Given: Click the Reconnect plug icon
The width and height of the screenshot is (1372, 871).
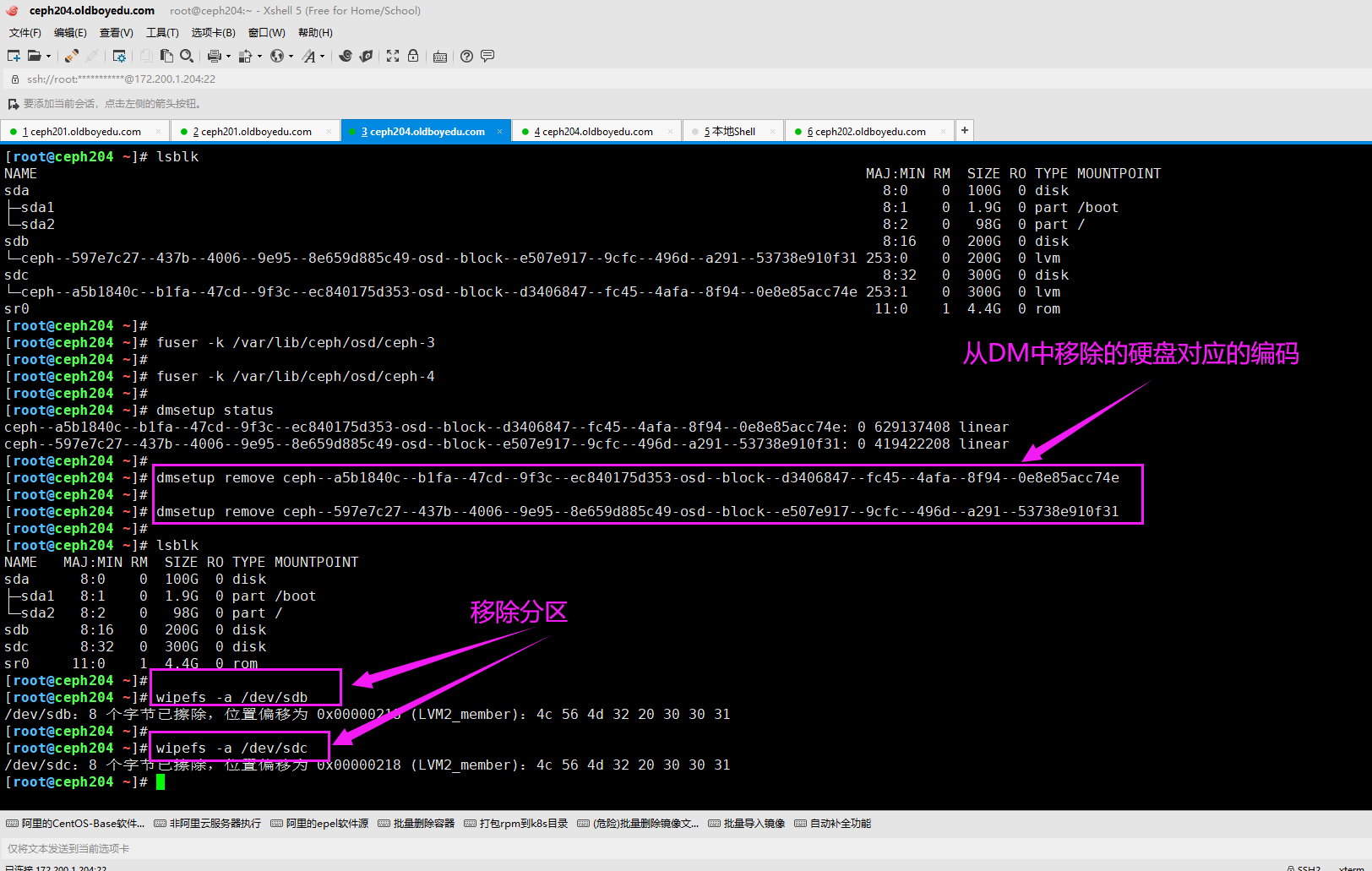Looking at the screenshot, I should point(72,56).
